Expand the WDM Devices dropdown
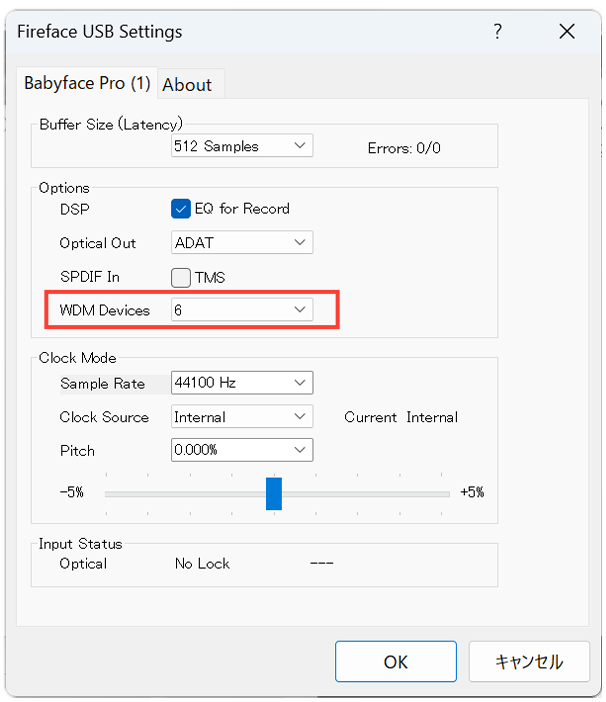The image size is (606, 702). 242,310
